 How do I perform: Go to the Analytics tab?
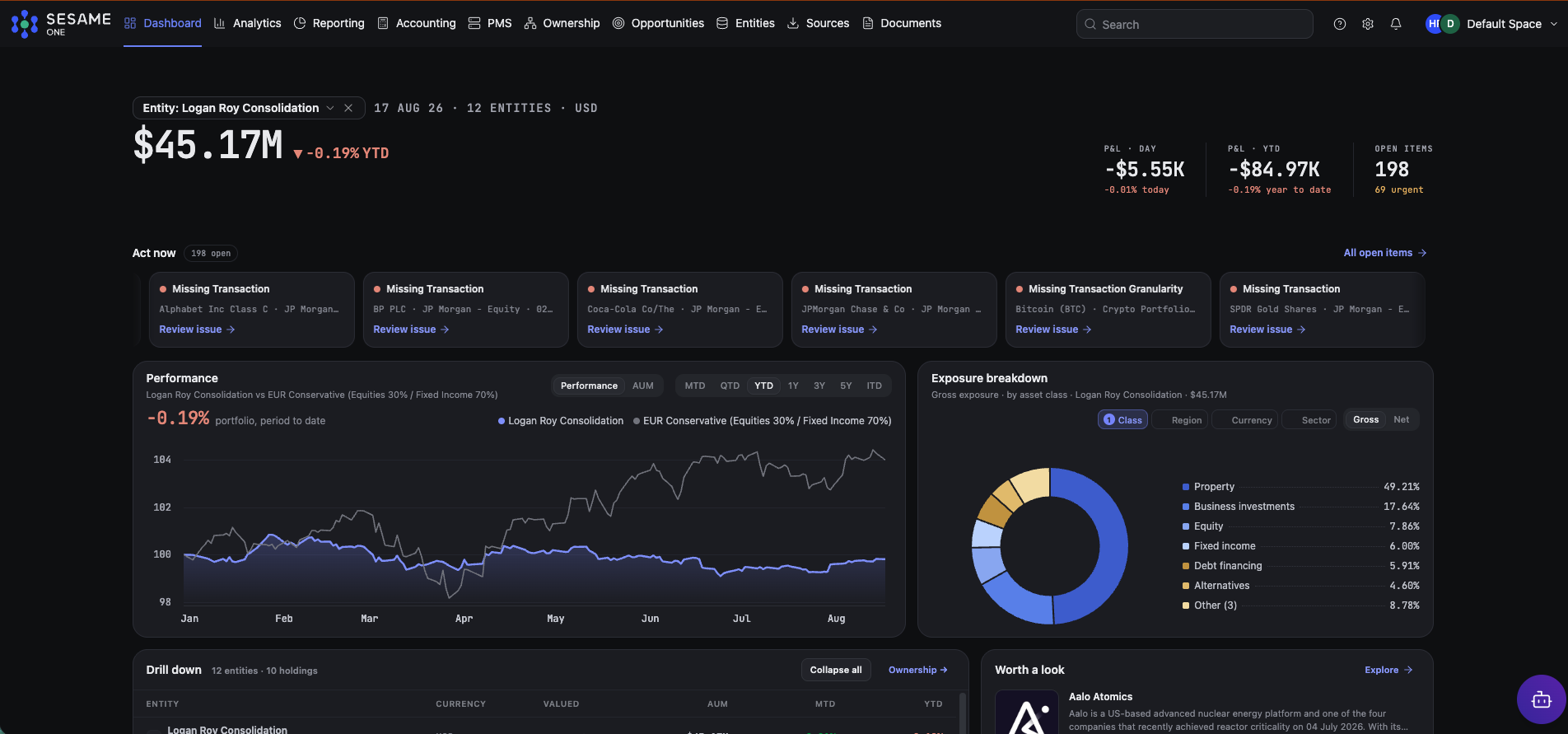pos(248,23)
